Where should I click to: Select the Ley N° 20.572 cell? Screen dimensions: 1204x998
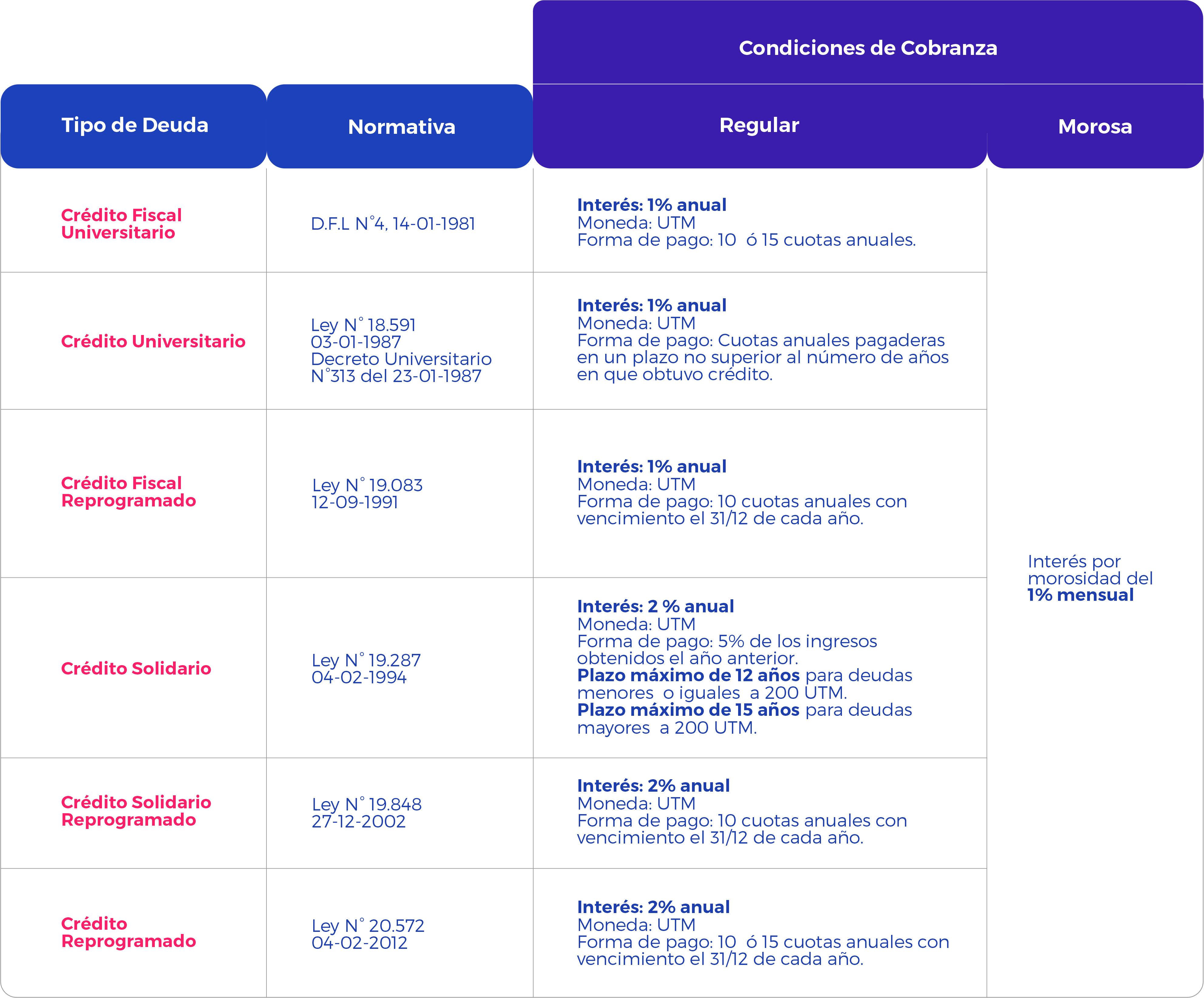point(368,934)
